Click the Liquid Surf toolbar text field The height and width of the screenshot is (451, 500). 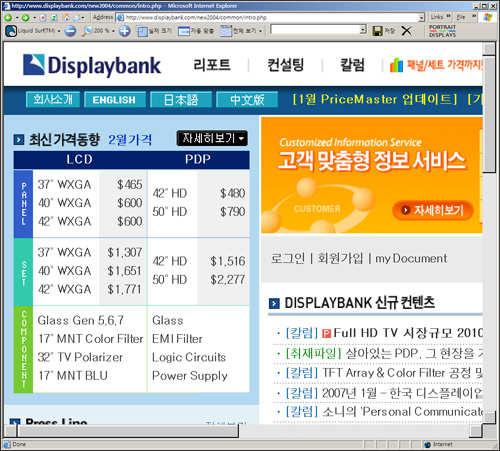315,30
